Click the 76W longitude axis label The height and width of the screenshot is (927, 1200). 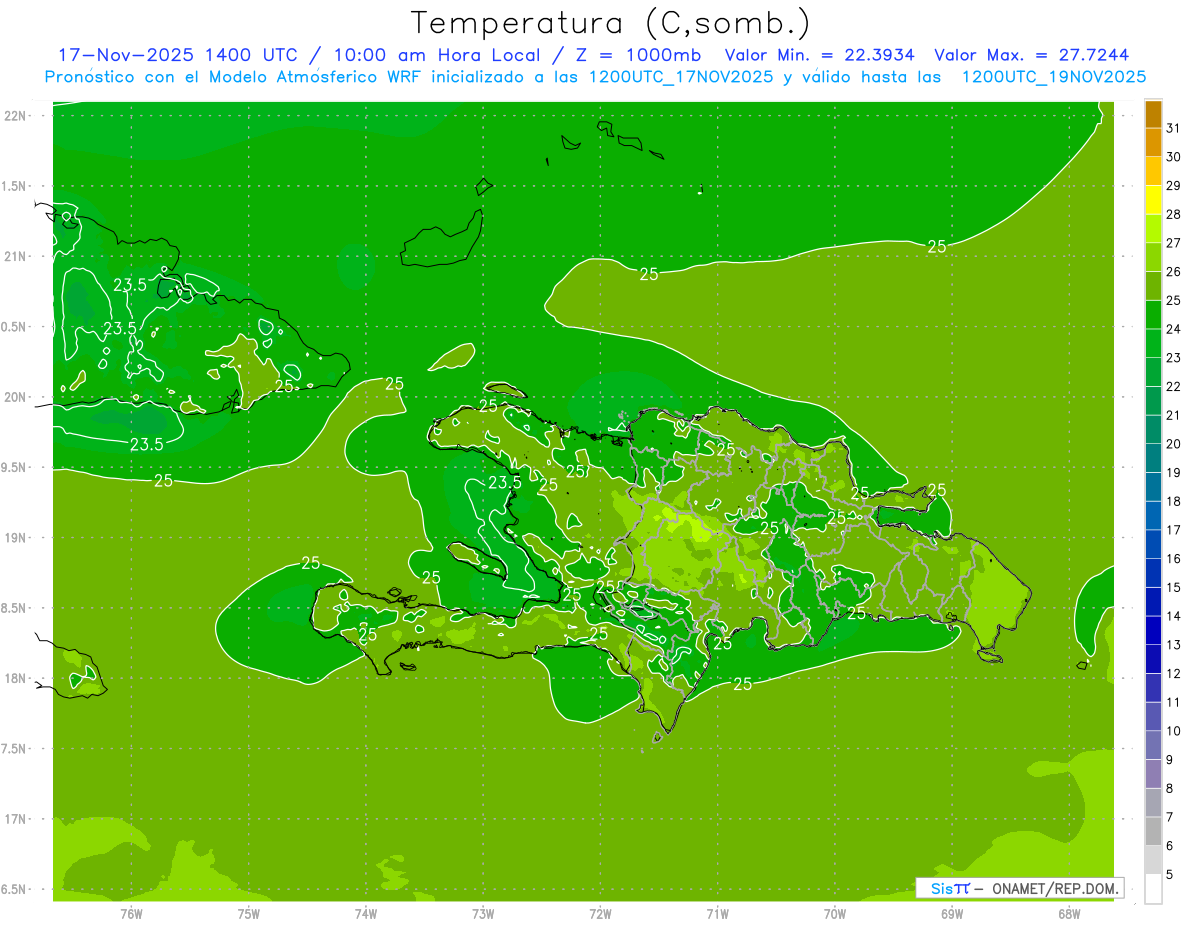[x=131, y=913]
